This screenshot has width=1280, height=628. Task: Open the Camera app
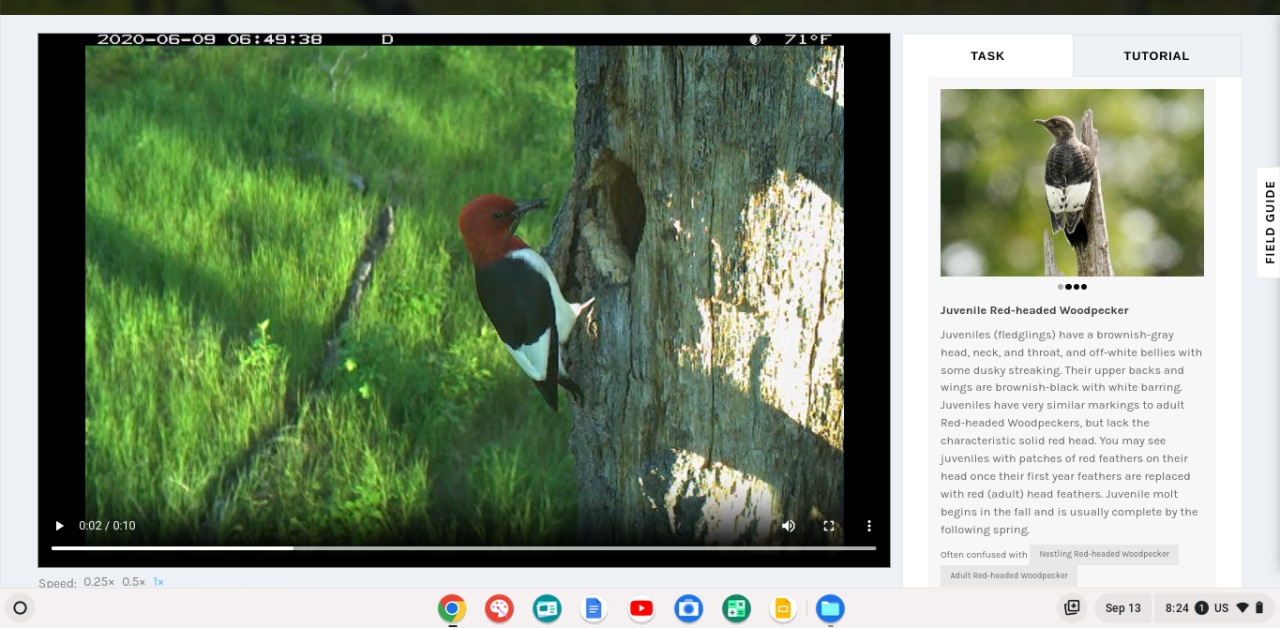[x=689, y=608]
